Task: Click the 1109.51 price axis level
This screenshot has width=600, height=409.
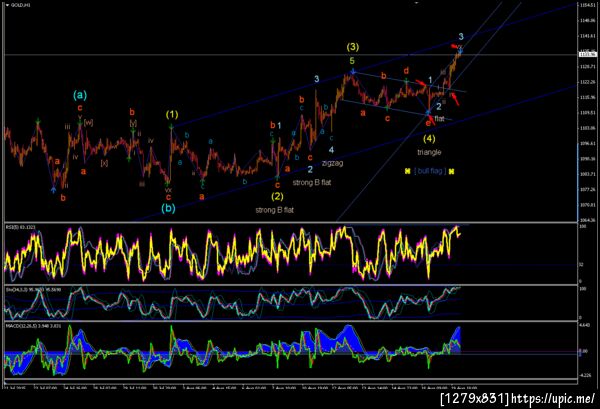Action: pyautogui.click(x=586, y=112)
